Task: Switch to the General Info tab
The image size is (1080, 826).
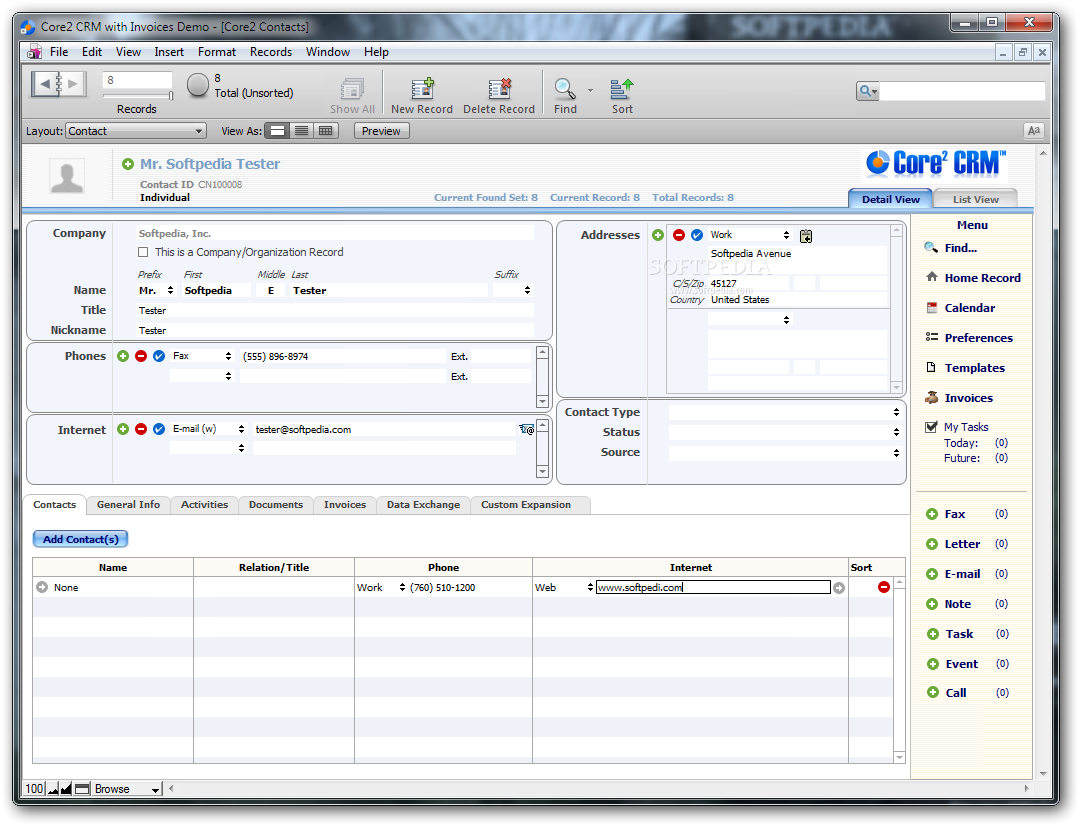Action: 128,505
